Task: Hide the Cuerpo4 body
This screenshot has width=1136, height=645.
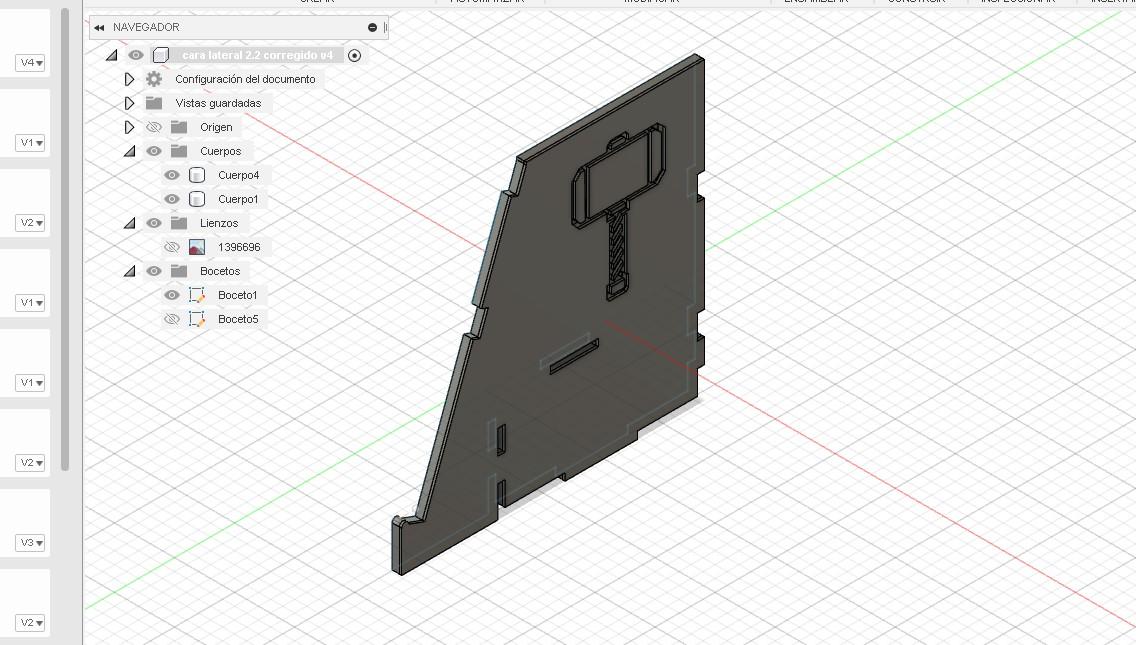Action: (x=171, y=175)
